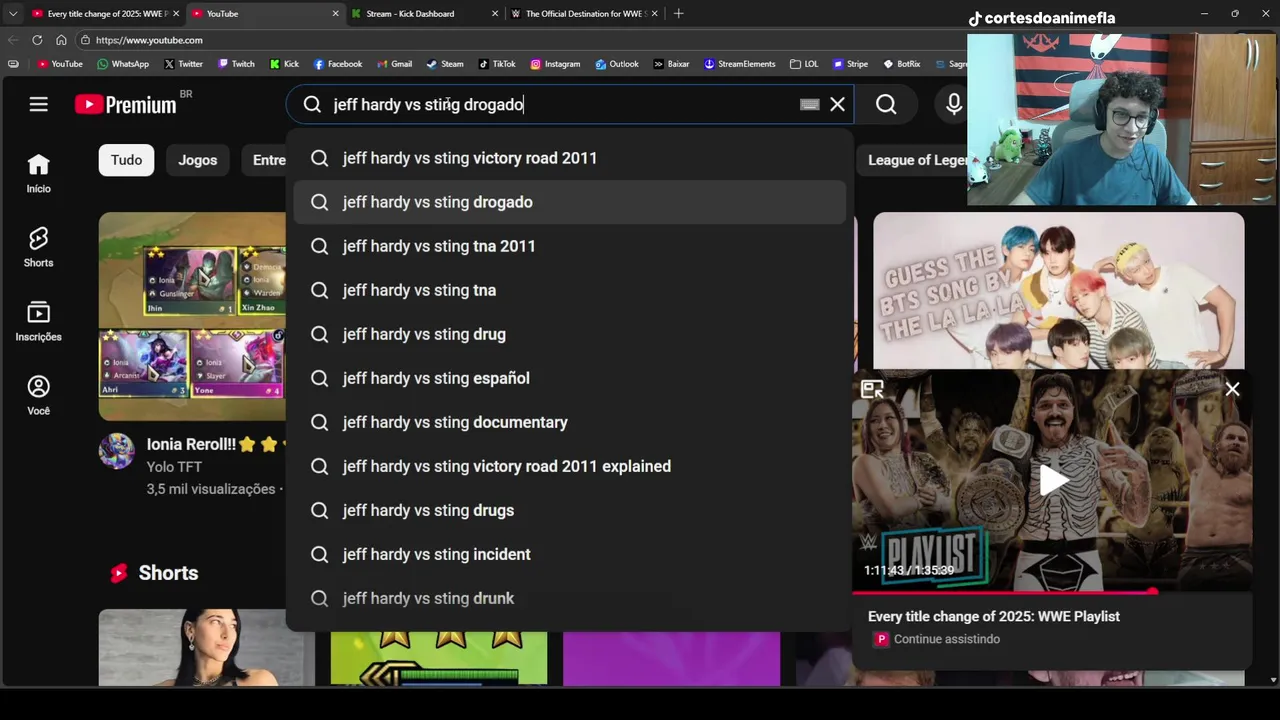Image resolution: width=1280 pixels, height=720 pixels.
Task: Clear the search box with X
Action: [x=837, y=104]
